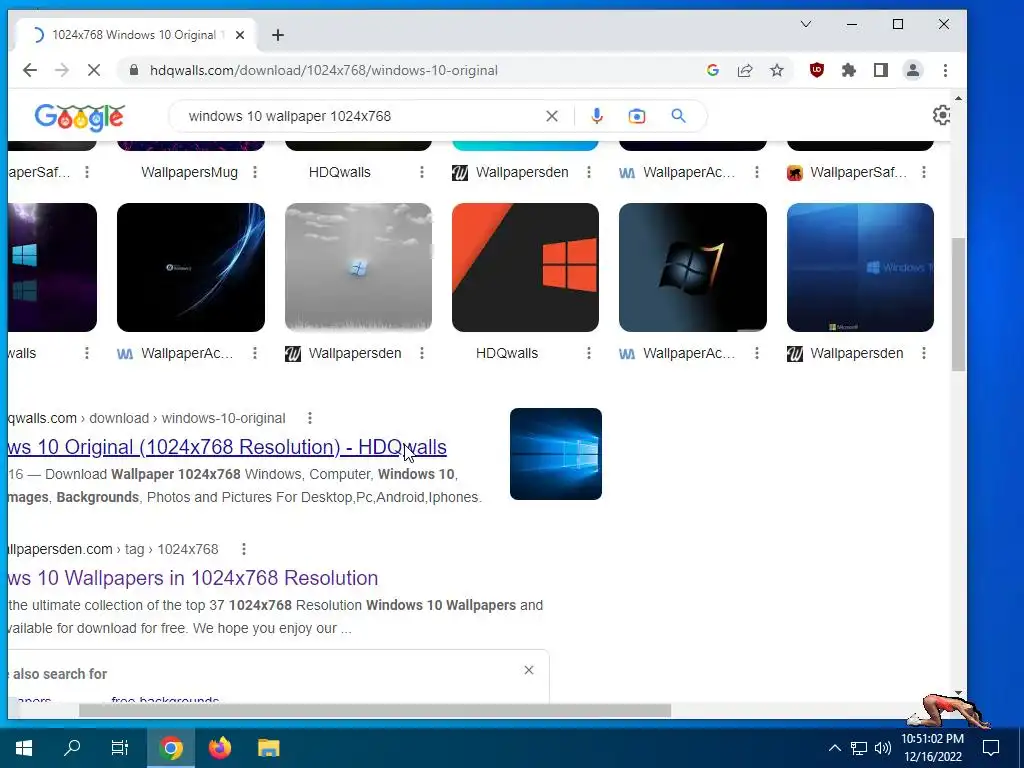
Task: Open the Windows Start menu
Action: point(24,748)
